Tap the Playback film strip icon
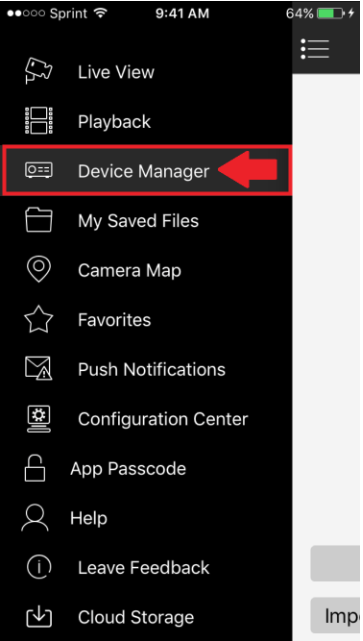Viewport: 363px width, 641px height. point(38,121)
